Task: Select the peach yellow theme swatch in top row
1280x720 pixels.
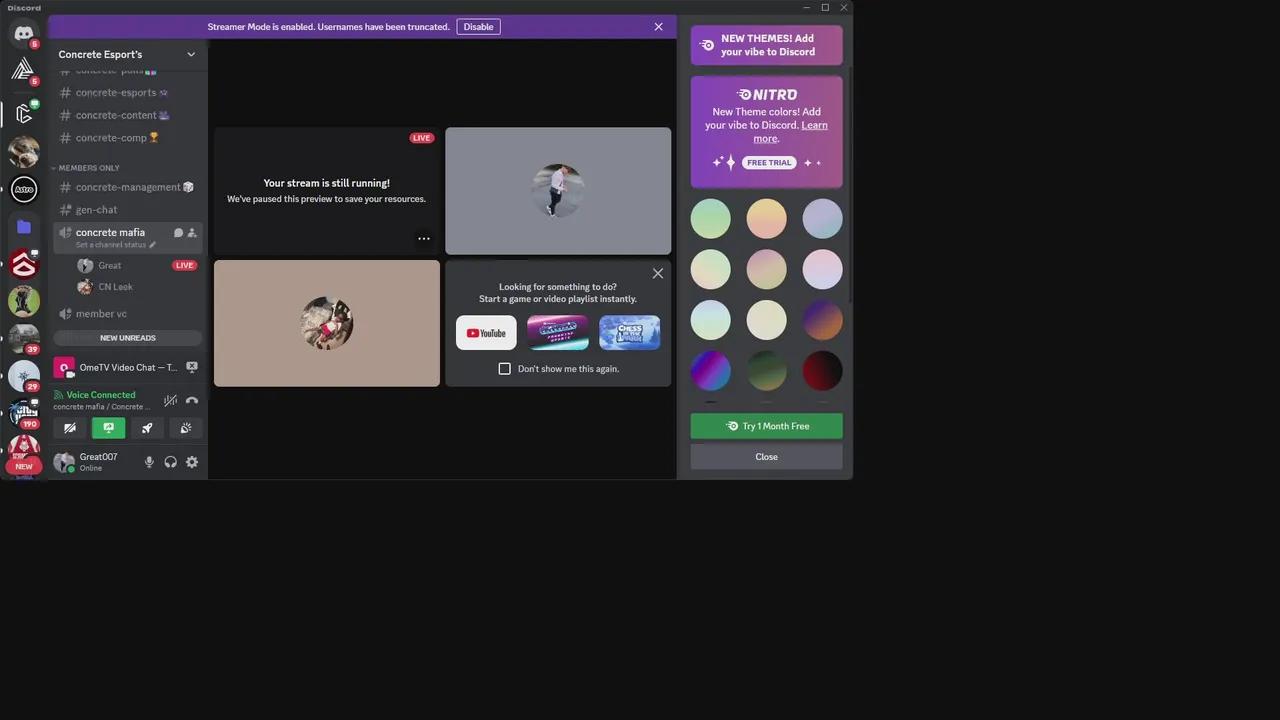Action: click(x=766, y=219)
